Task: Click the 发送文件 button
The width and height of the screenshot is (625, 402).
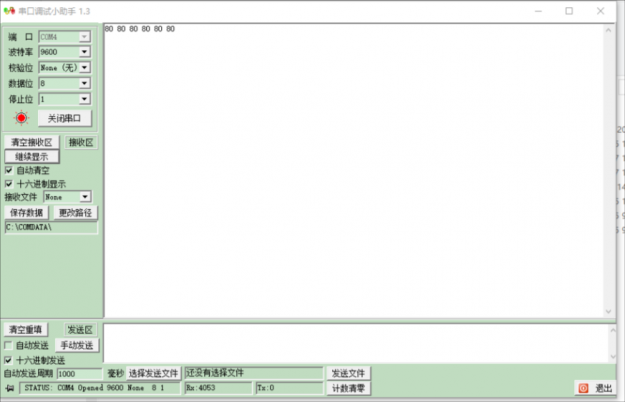Action: click(348, 373)
